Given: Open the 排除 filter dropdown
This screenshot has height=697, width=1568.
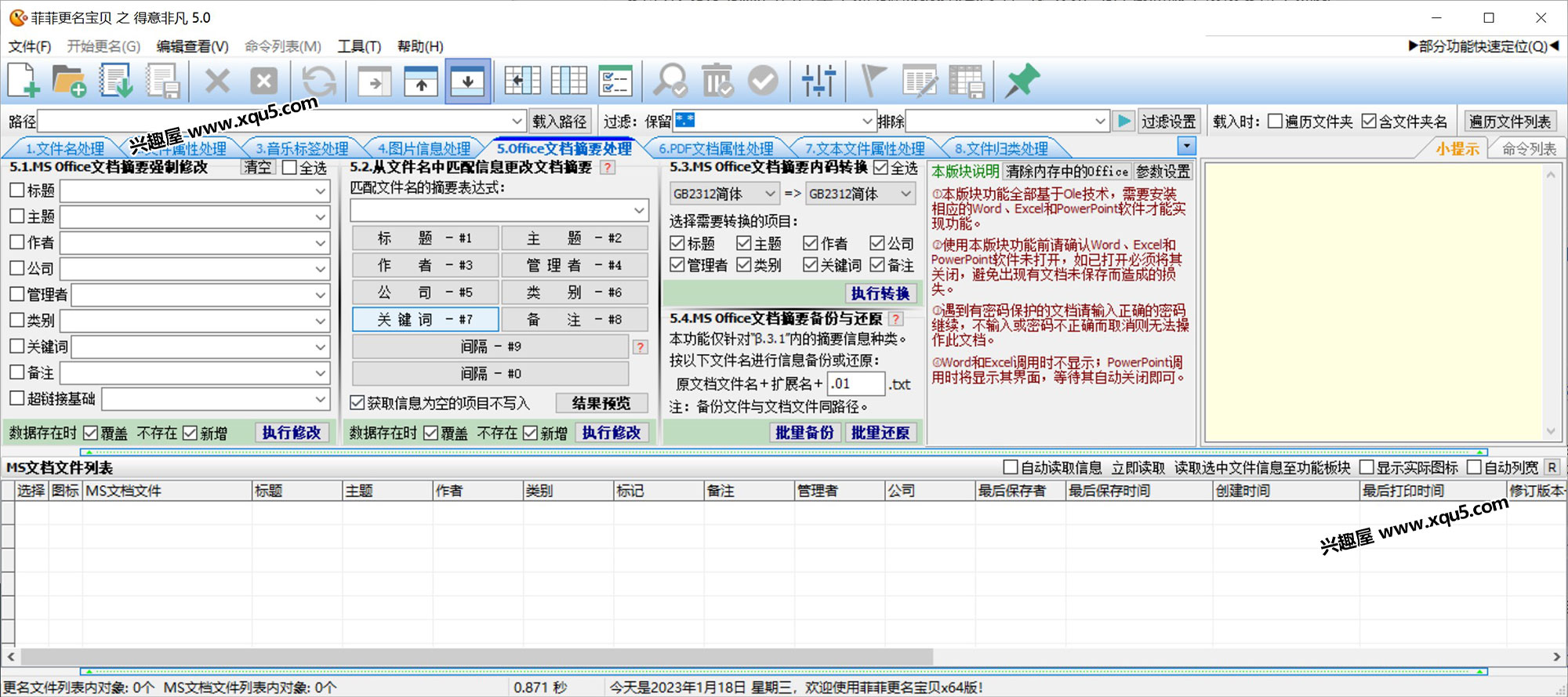Looking at the screenshot, I should (x=1100, y=122).
